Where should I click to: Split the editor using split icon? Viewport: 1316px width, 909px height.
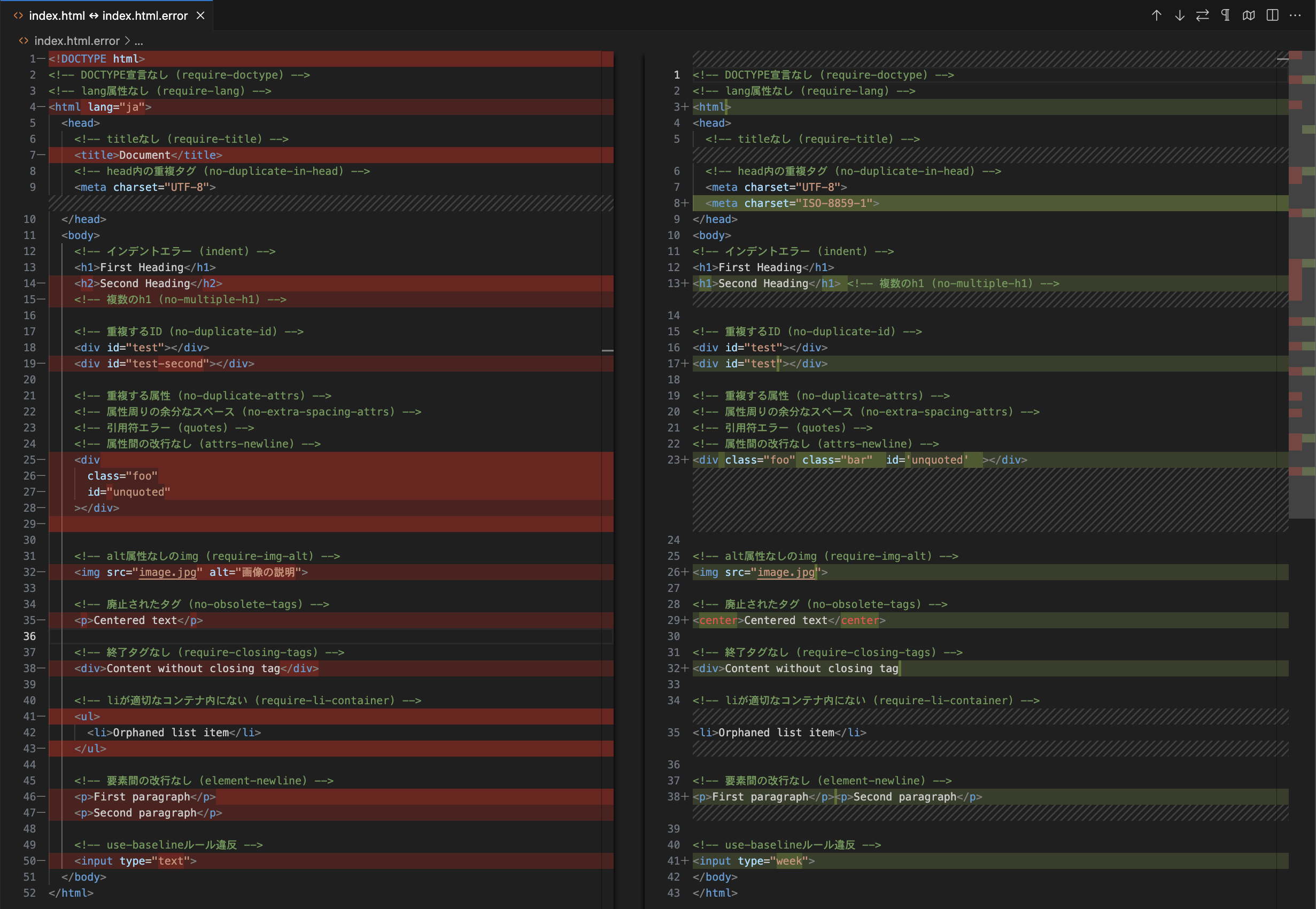(x=1272, y=16)
